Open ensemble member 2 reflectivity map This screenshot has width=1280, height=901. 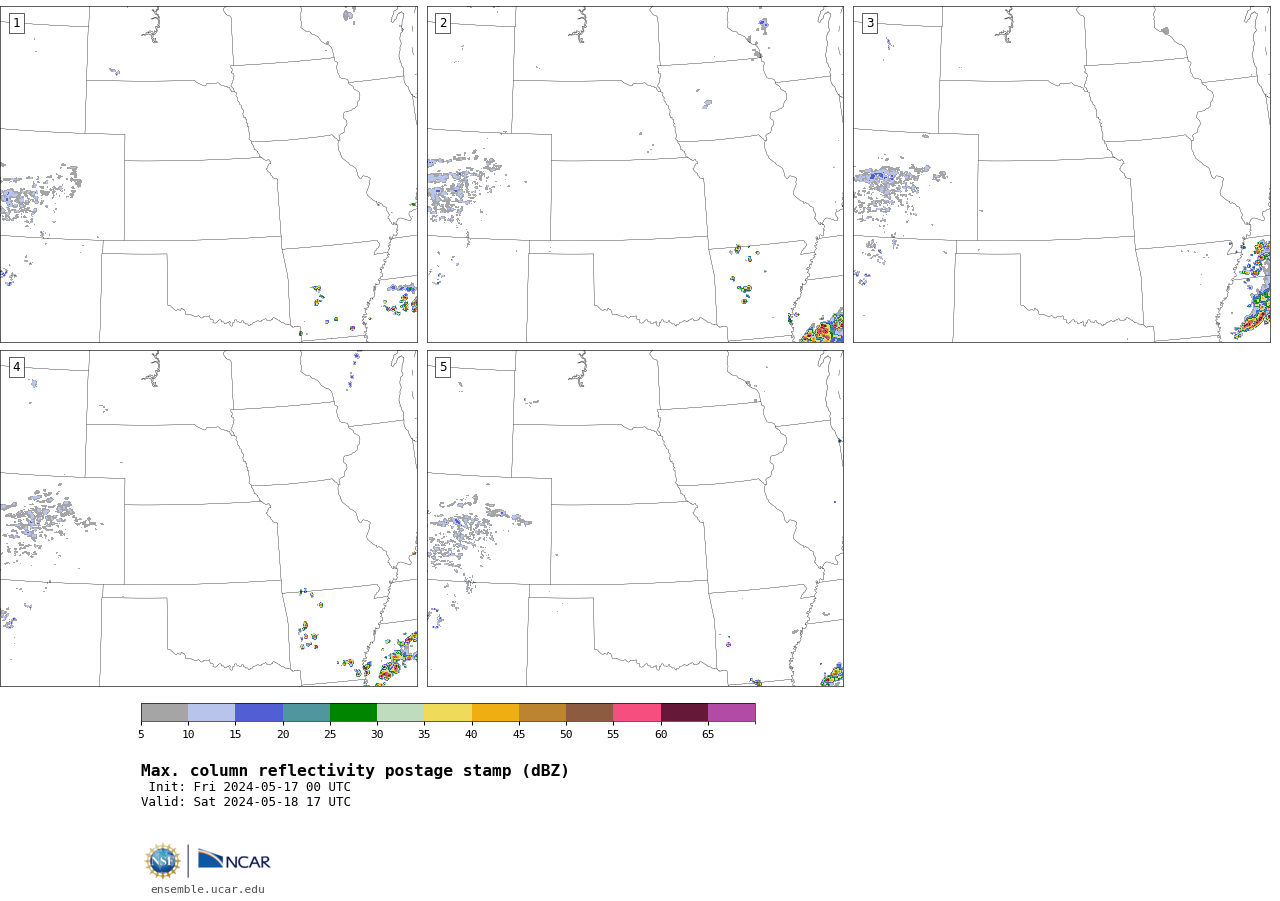(635, 174)
